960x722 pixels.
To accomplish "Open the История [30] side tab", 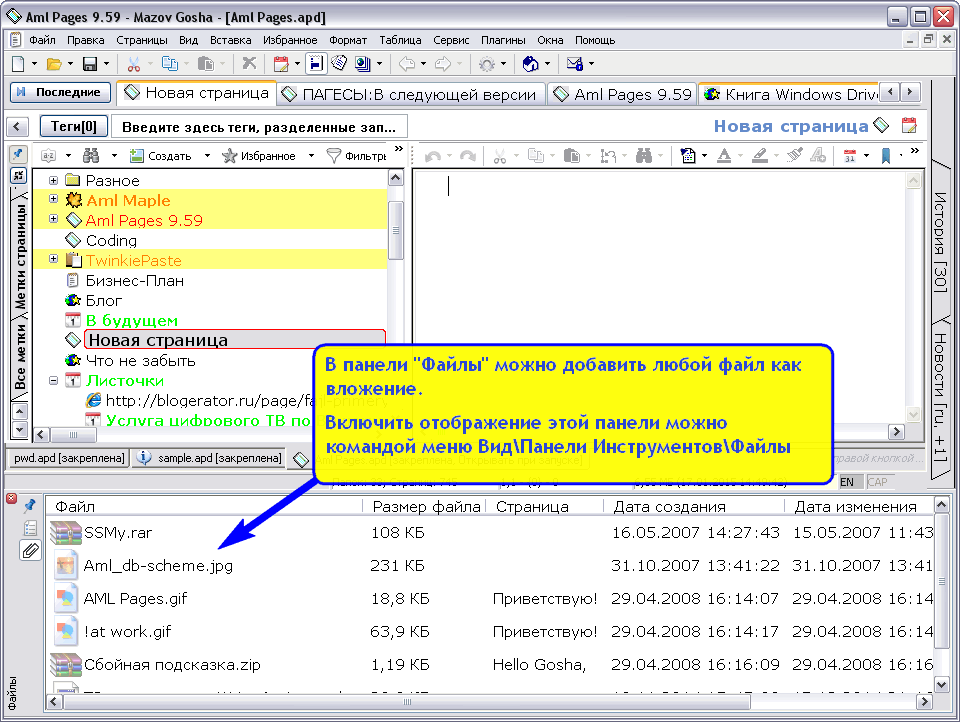I will (940, 241).
